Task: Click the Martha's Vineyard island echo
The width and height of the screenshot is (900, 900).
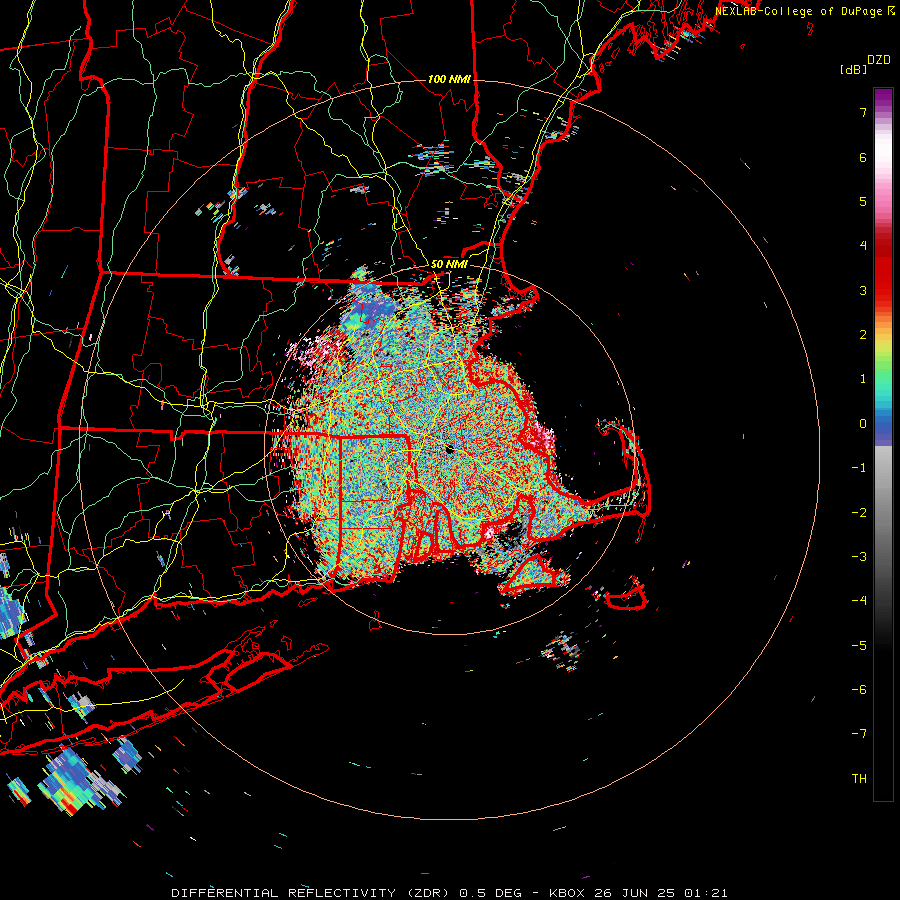Action: pos(532,573)
